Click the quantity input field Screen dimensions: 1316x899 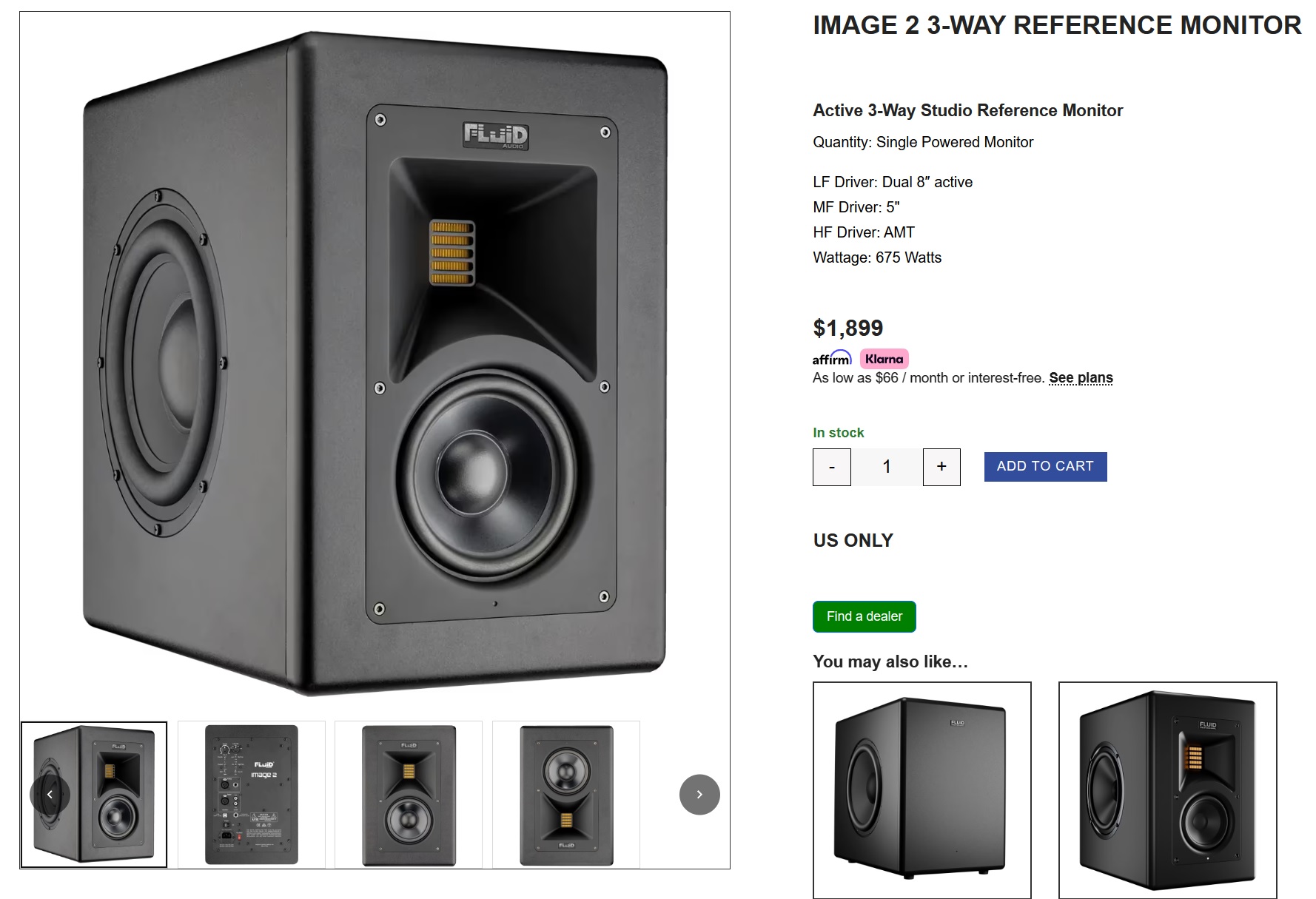pos(887,467)
